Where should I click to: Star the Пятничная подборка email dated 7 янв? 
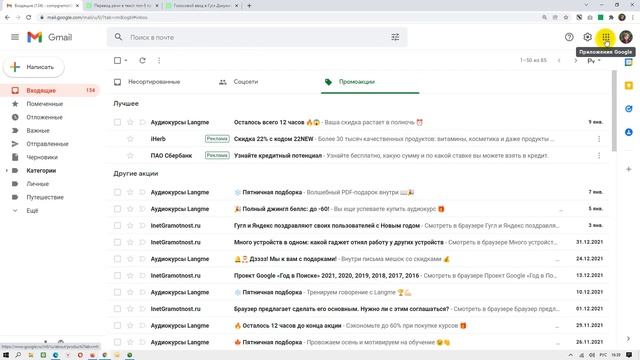point(130,192)
